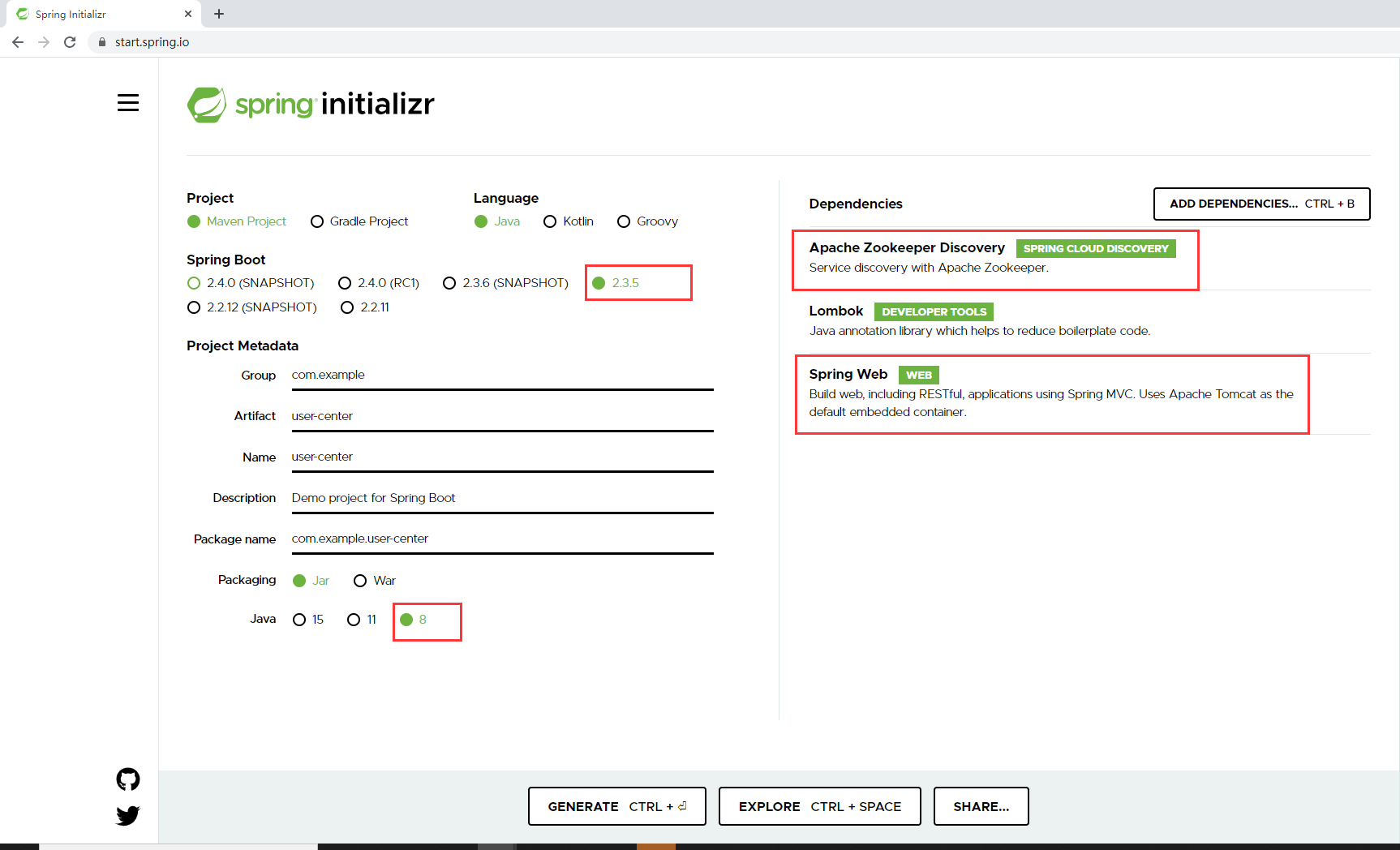
Task: Click the SPRING CLOUD DISCOVERY tag
Action: (x=1096, y=248)
